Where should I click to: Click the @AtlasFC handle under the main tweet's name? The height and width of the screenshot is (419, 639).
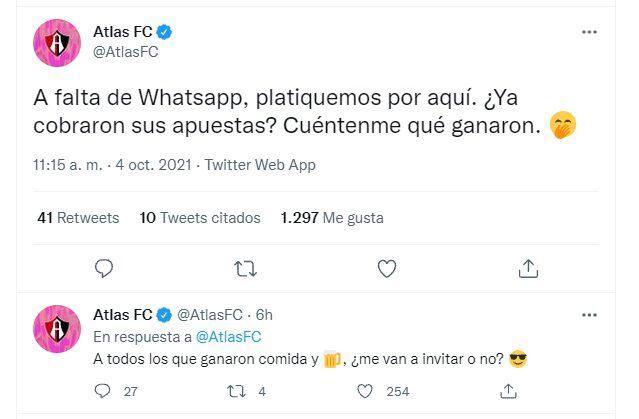coord(126,52)
